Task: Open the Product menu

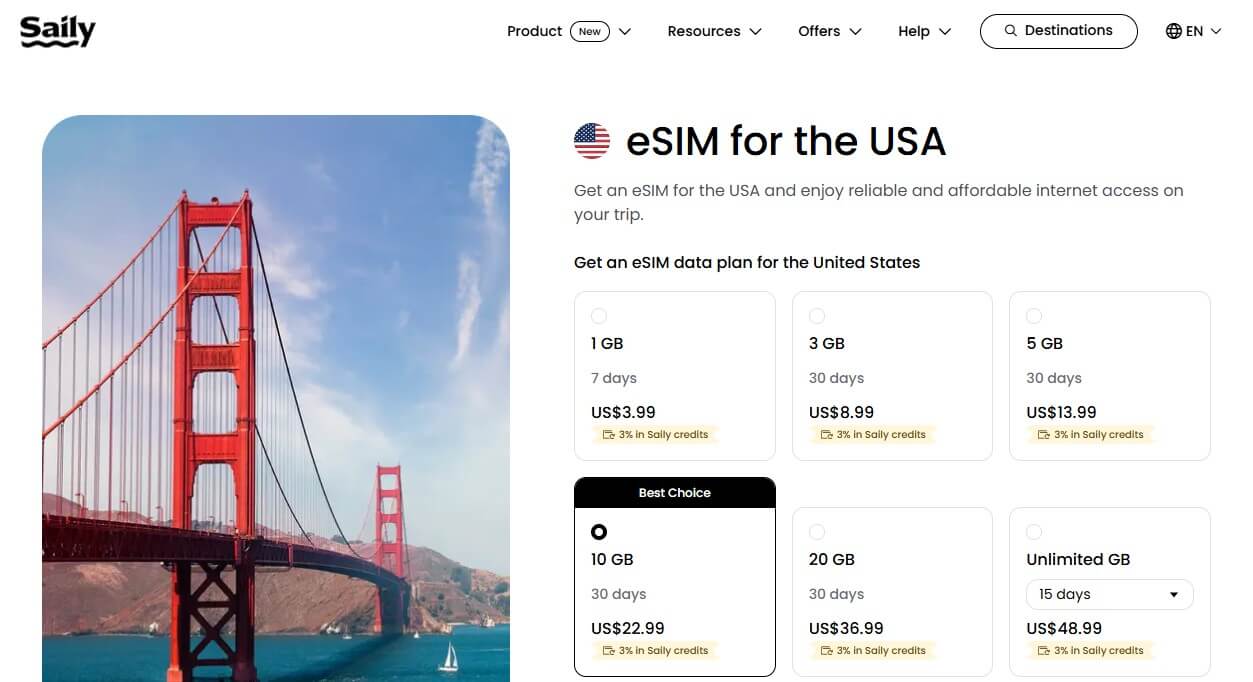Action: point(534,31)
